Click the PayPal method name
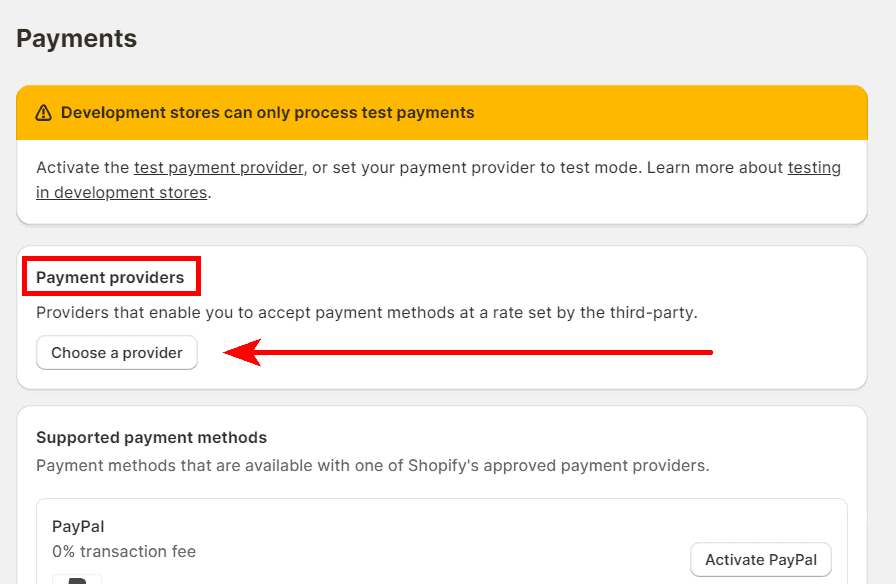The image size is (896, 584). click(x=78, y=526)
